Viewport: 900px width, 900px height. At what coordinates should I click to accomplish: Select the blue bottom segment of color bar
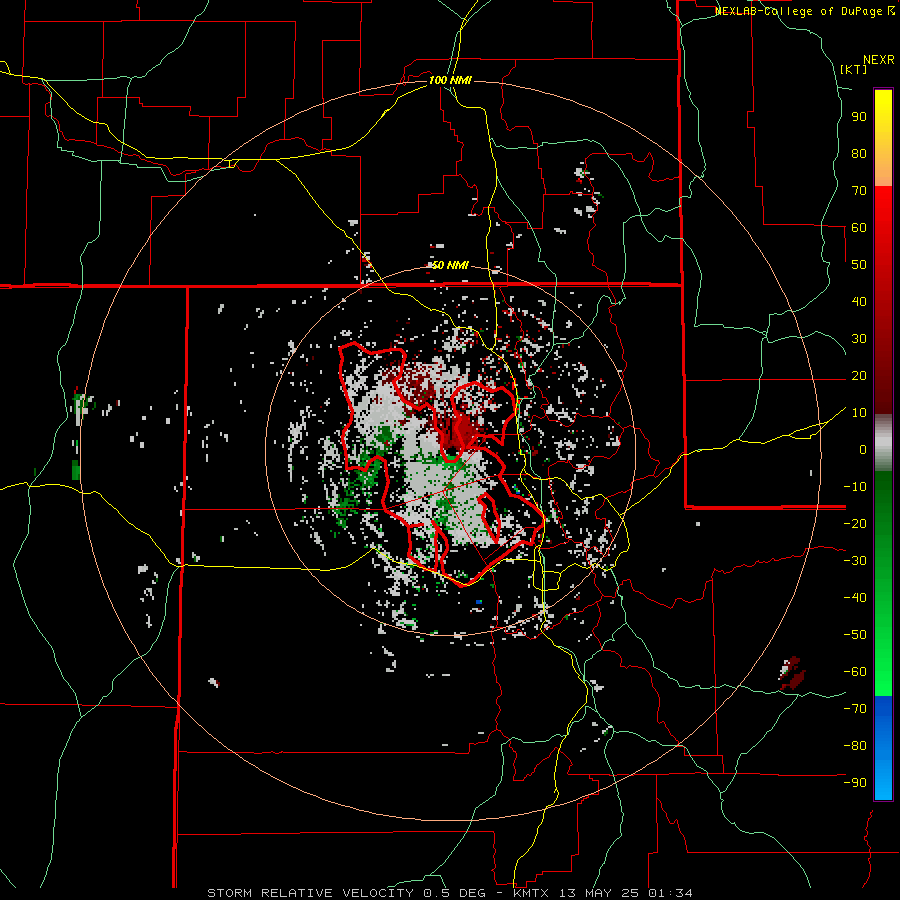(x=883, y=748)
